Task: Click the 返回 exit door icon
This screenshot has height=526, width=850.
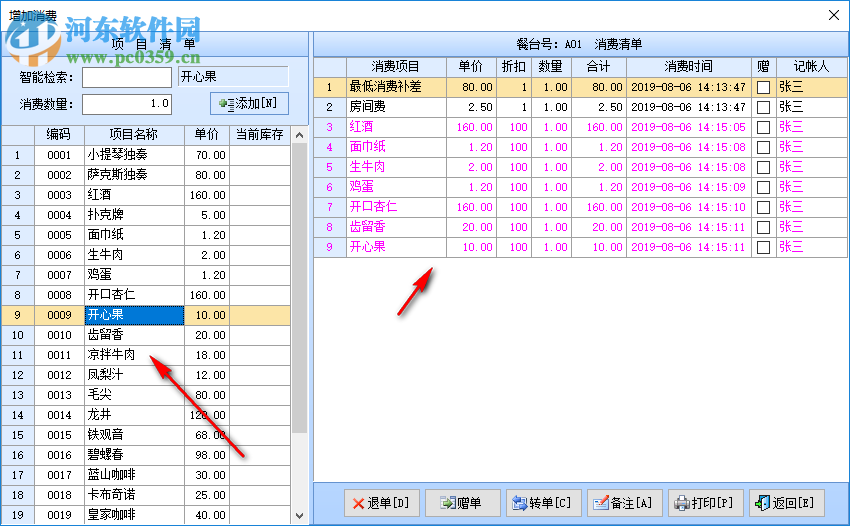Action: tap(763, 503)
